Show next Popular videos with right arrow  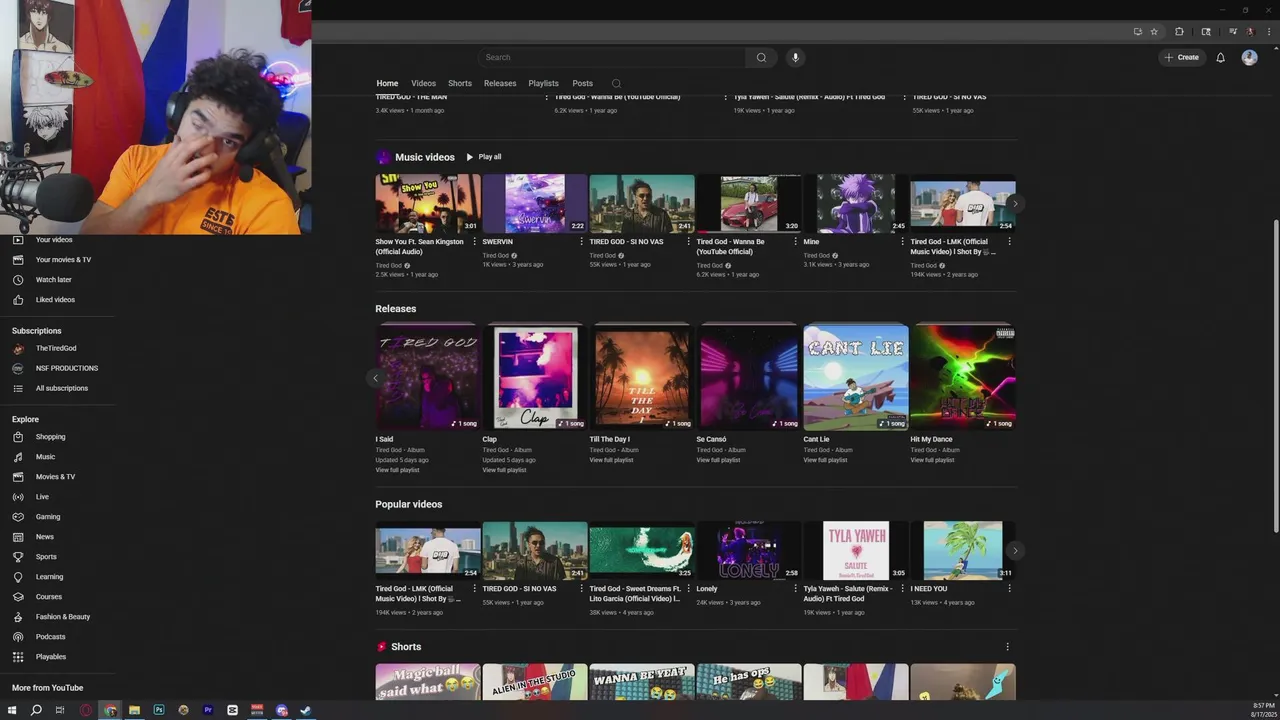coord(1015,550)
